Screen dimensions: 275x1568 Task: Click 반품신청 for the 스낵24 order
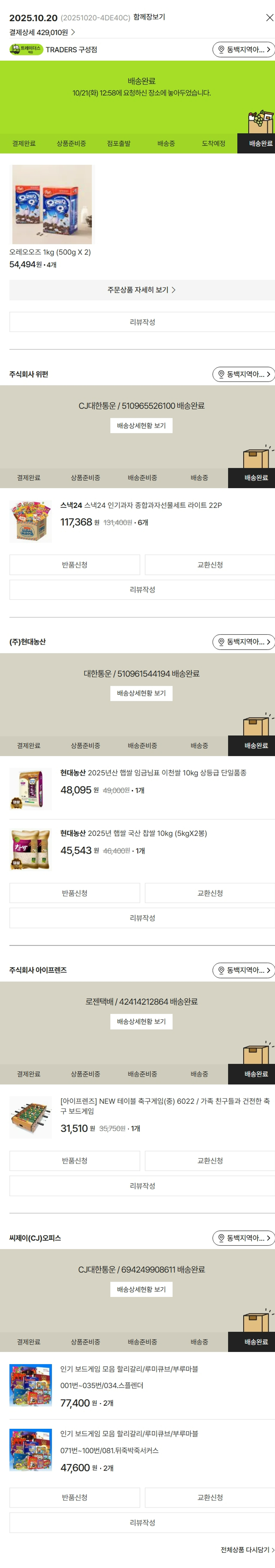[74, 565]
